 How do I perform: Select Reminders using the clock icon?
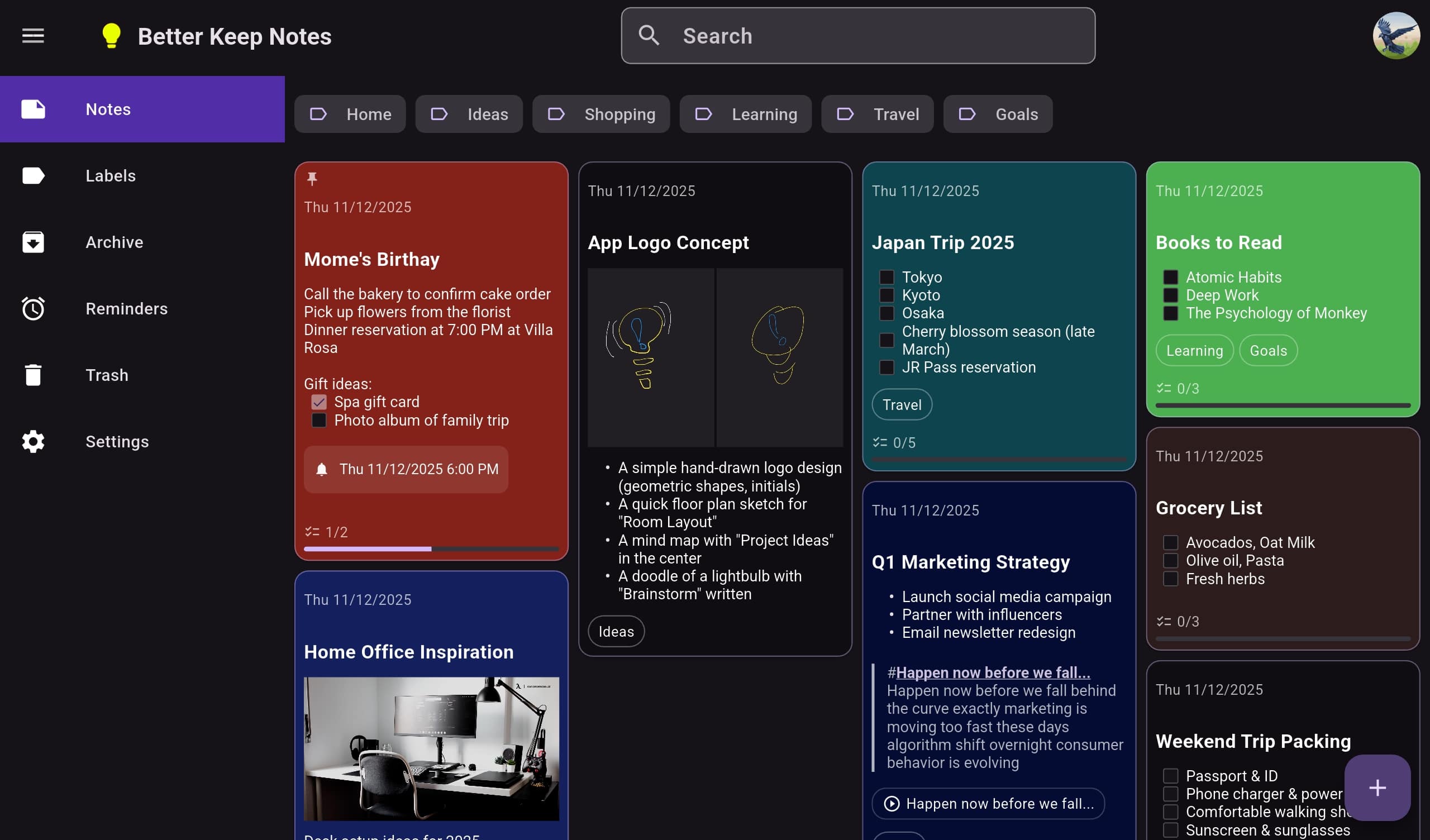pyautogui.click(x=32, y=308)
